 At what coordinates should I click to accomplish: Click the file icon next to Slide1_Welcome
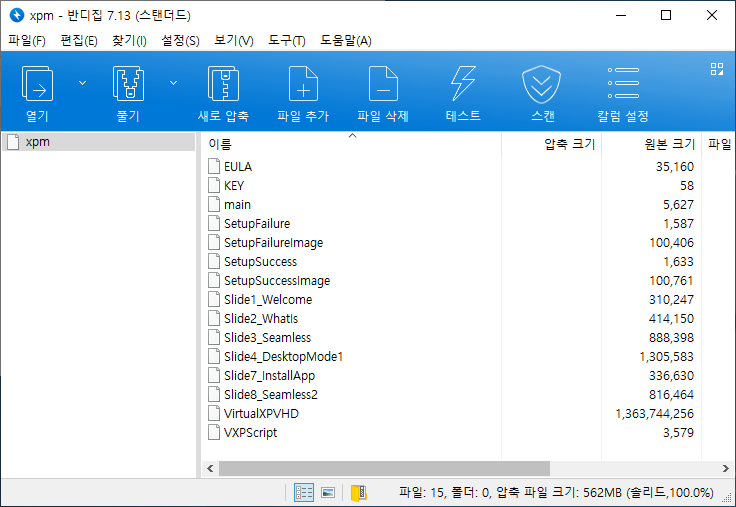[x=214, y=299]
